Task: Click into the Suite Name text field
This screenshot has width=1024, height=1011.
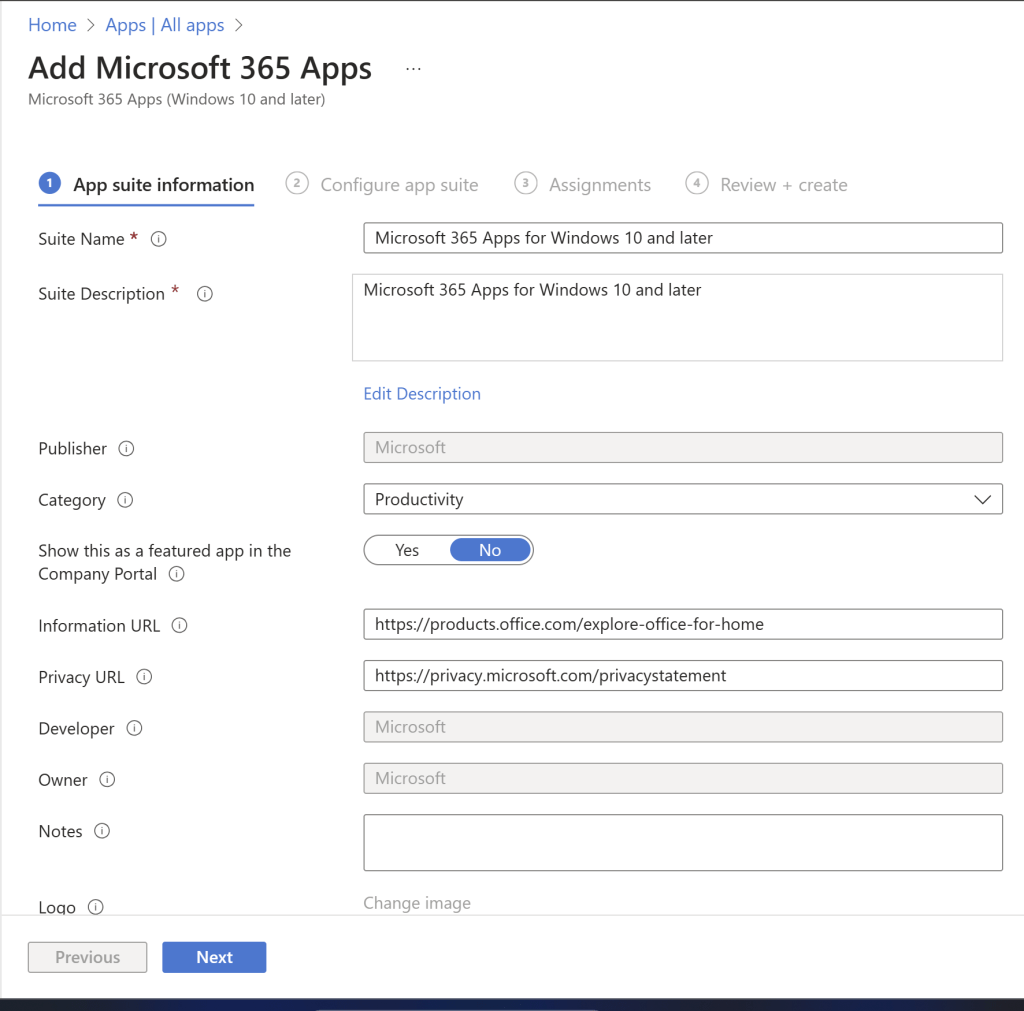Action: tap(682, 238)
